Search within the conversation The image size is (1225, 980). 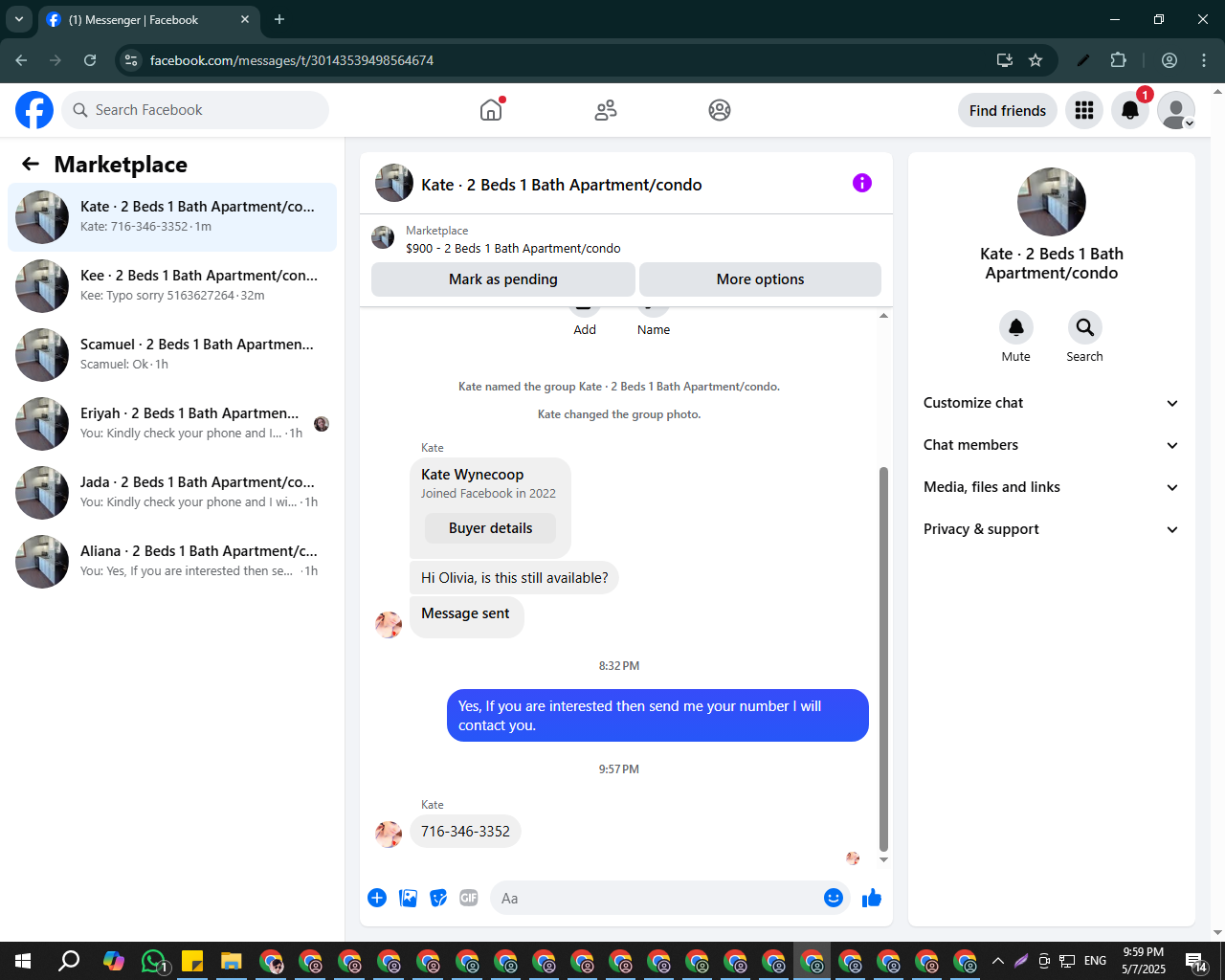pos(1085,327)
